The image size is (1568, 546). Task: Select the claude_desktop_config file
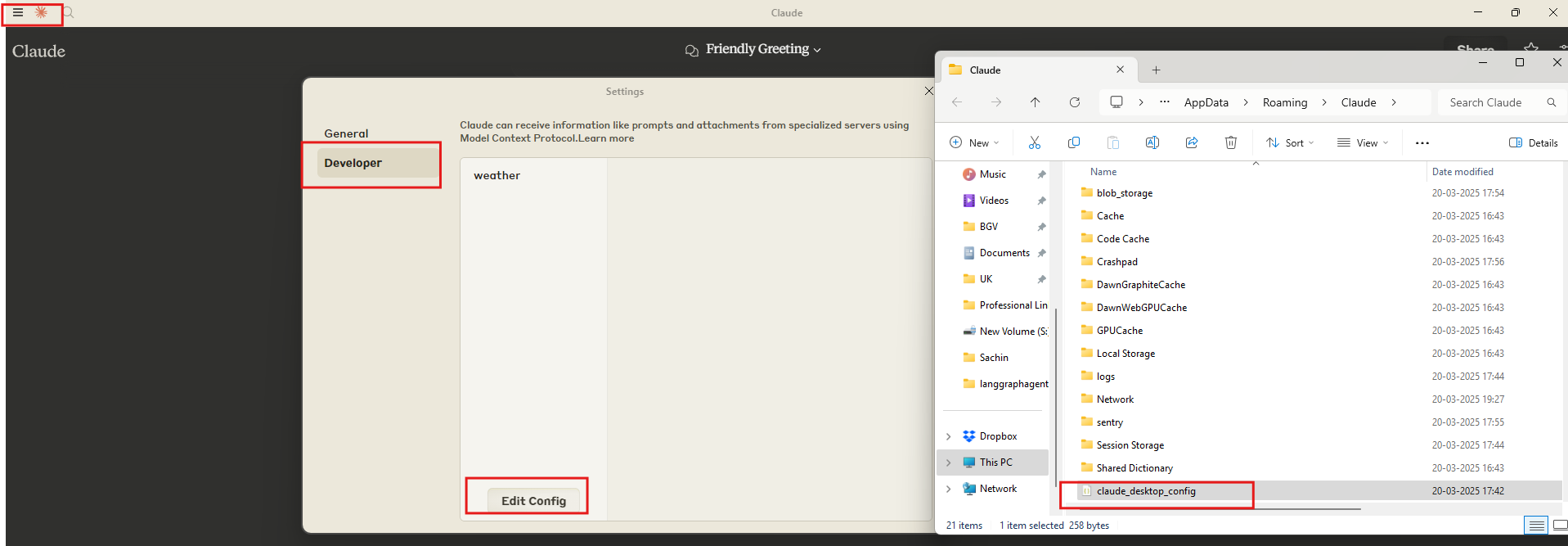pyautogui.click(x=1145, y=491)
